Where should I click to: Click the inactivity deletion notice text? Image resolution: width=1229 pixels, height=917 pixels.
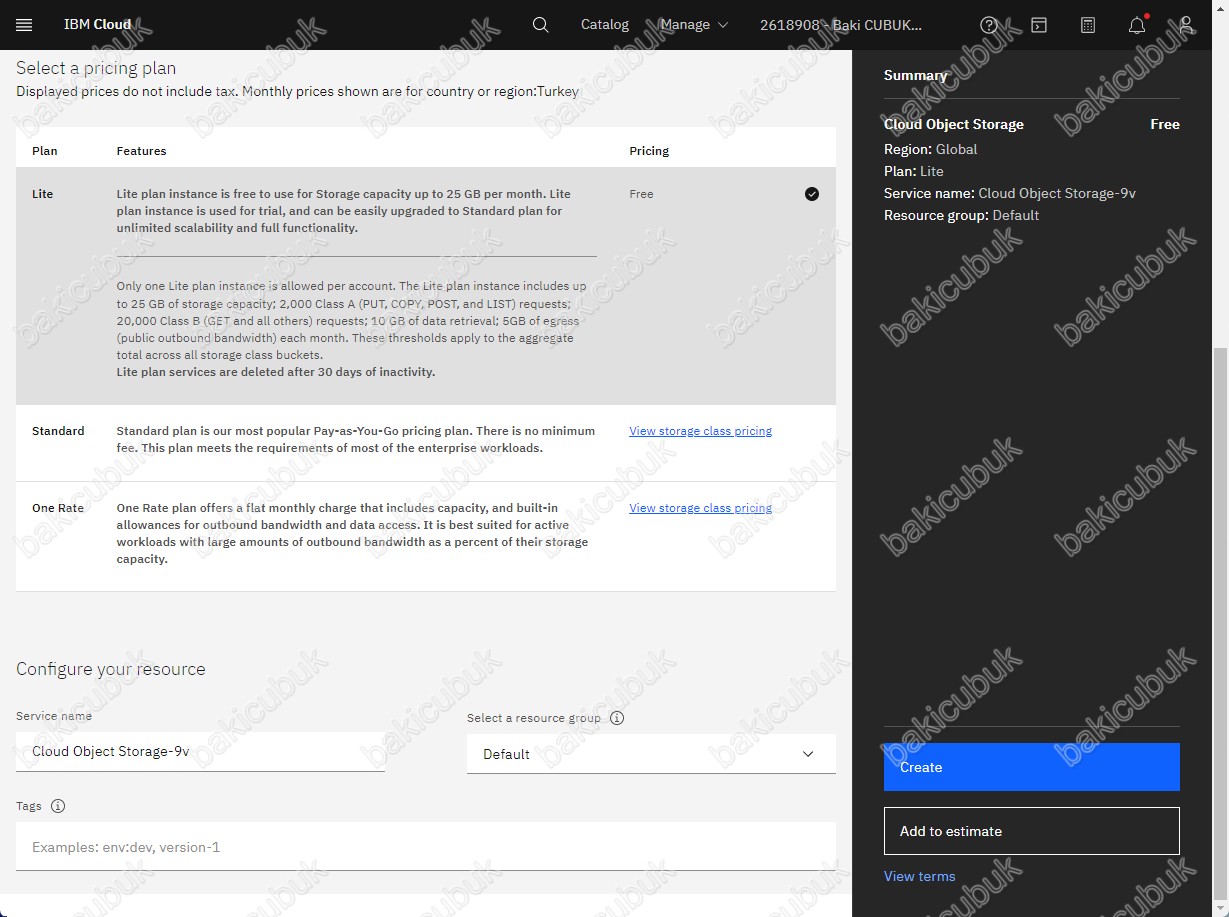(276, 372)
